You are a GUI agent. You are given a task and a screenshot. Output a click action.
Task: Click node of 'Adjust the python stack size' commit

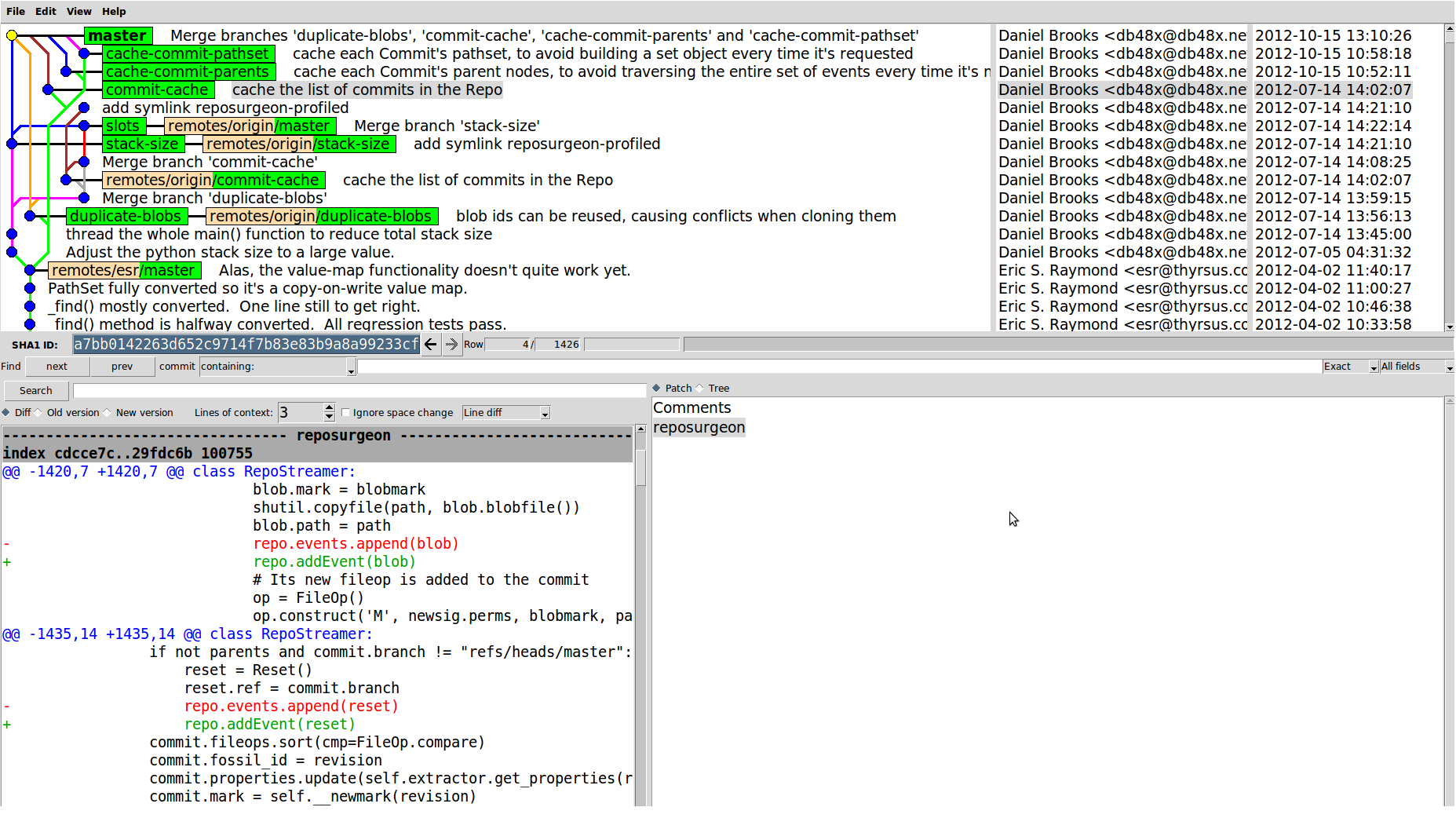(12, 252)
